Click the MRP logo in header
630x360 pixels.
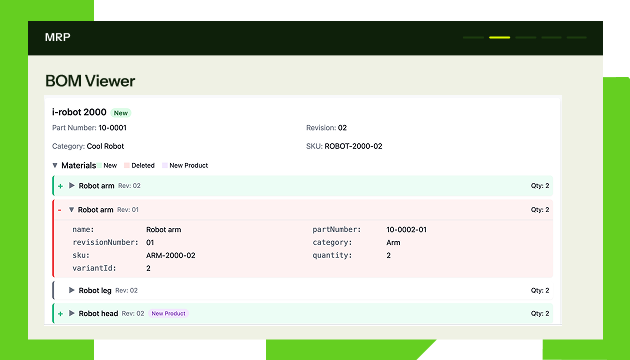[x=57, y=37]
